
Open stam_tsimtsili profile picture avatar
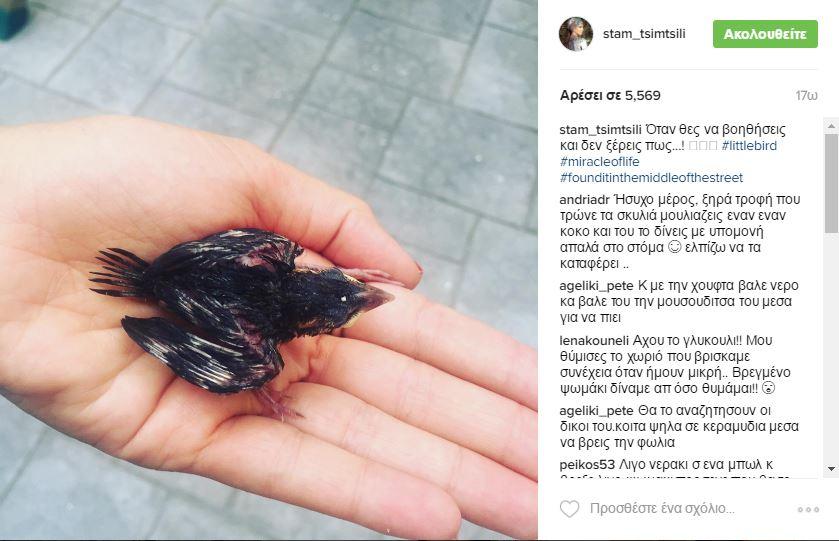pos(576,34)
